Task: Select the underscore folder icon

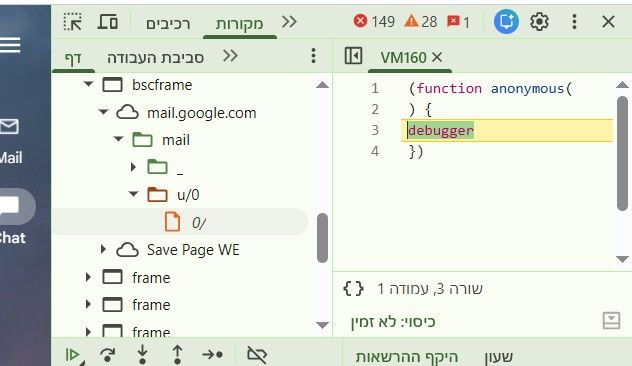Action: click(157, 167)
